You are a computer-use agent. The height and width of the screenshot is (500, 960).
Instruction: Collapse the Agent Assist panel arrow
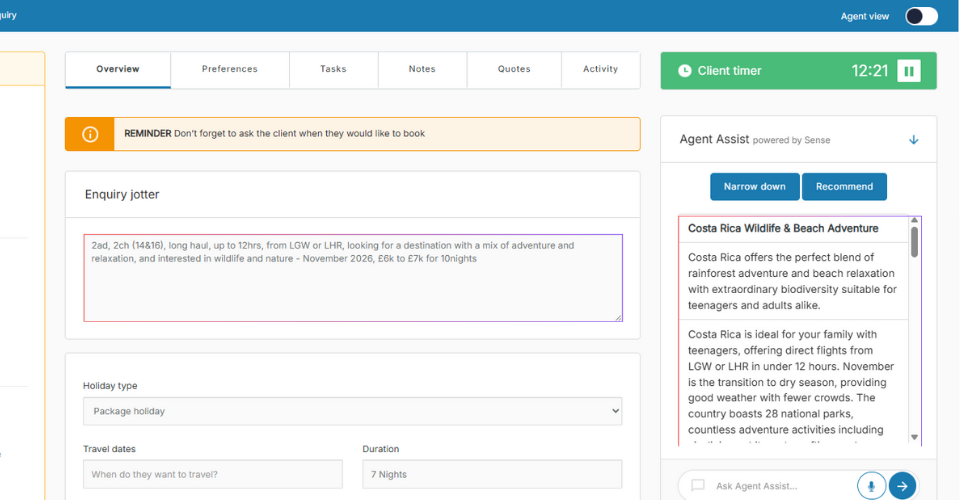point(913,140)
